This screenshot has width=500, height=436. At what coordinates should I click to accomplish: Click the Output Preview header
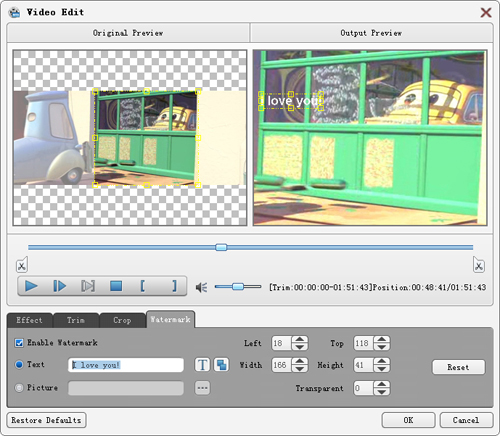(371, 33)
